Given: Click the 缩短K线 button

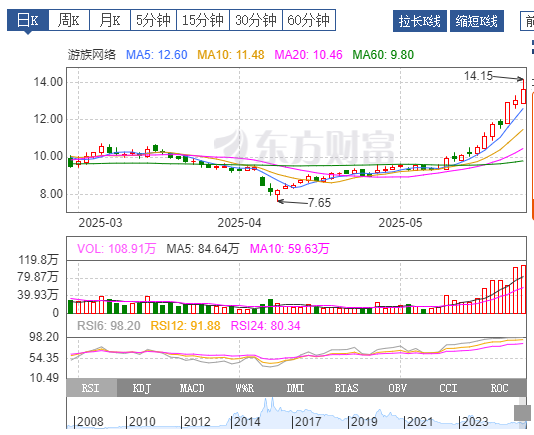Looking at the screenshot, I should coord(477,21).
